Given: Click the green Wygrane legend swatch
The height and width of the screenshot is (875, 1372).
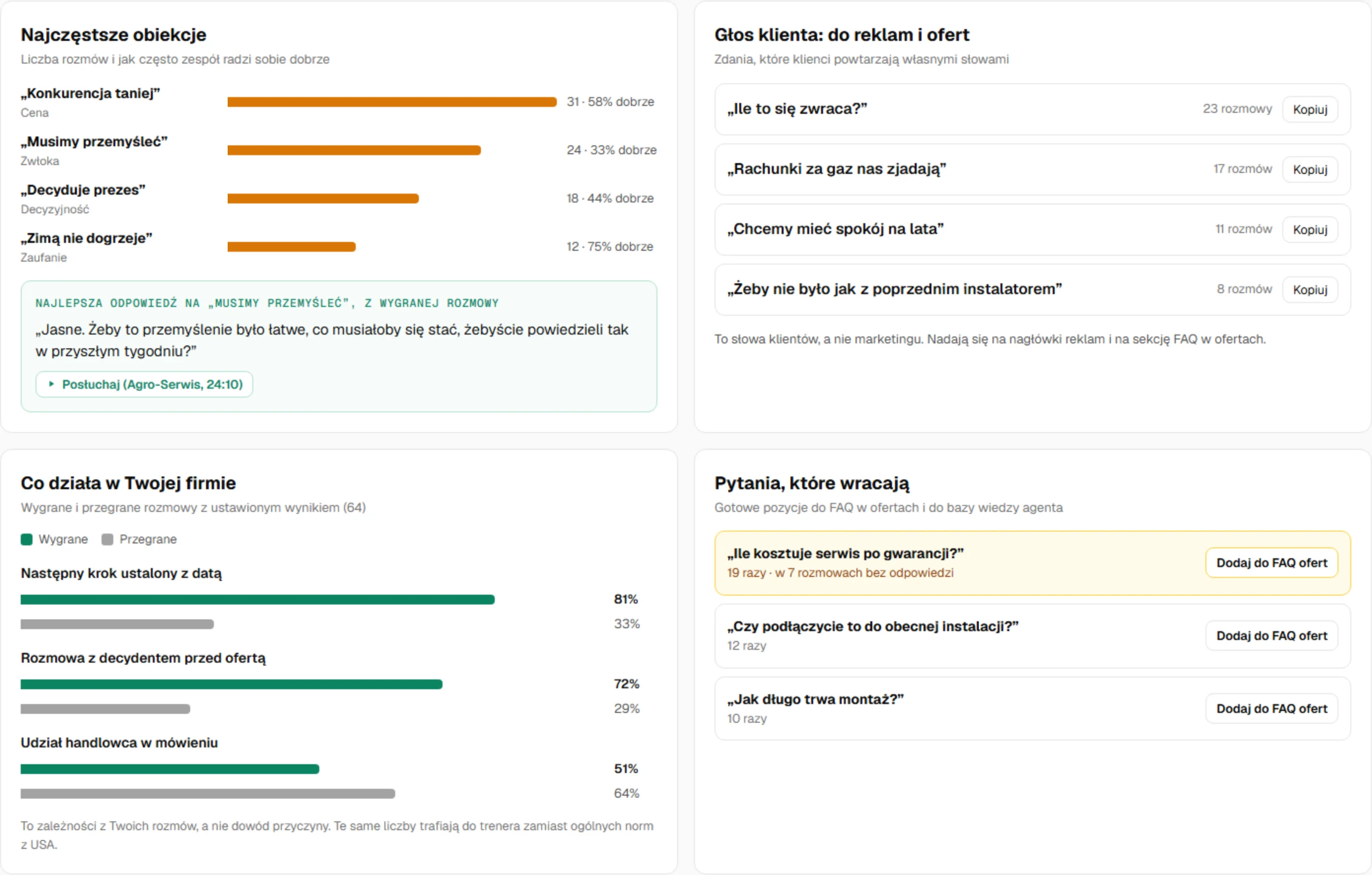Looking at the screenshot, I should (26, 539).
